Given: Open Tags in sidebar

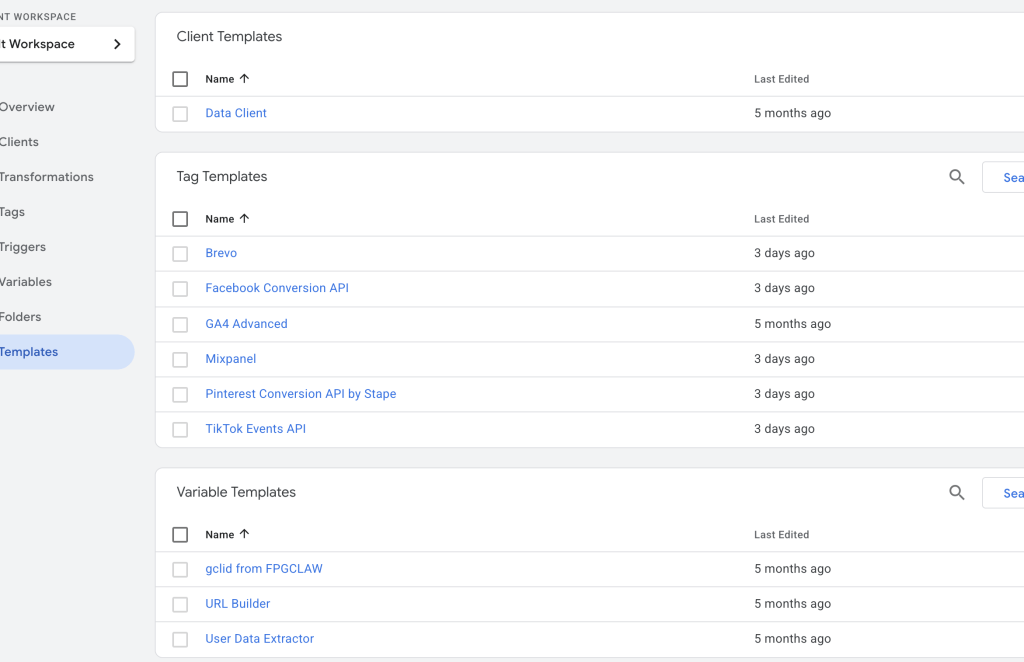Looking at the screenshot, I should (x=12, y=212).
